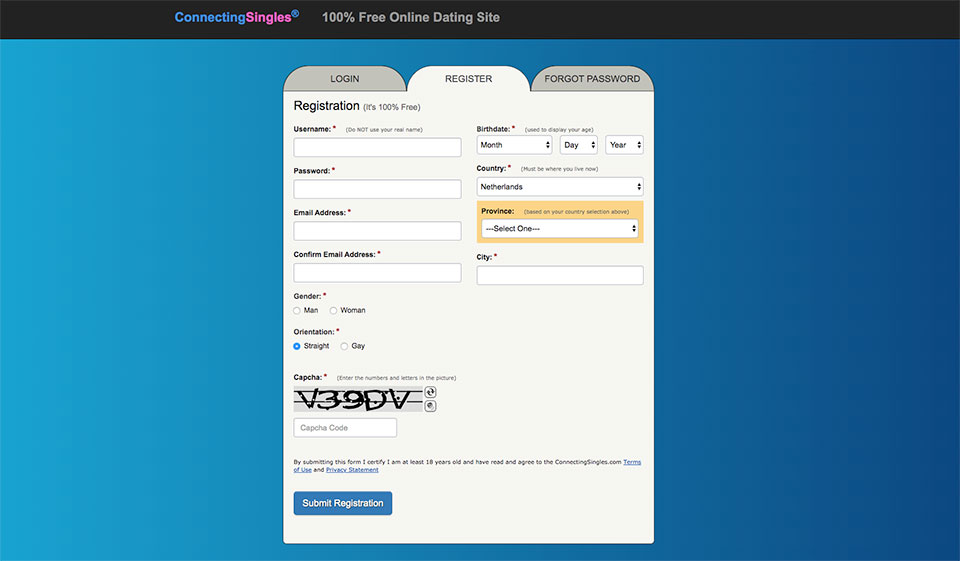Expand the birthdate Year dropdown
The width and height of the screenshot is (960, 561).
[624, 145]
